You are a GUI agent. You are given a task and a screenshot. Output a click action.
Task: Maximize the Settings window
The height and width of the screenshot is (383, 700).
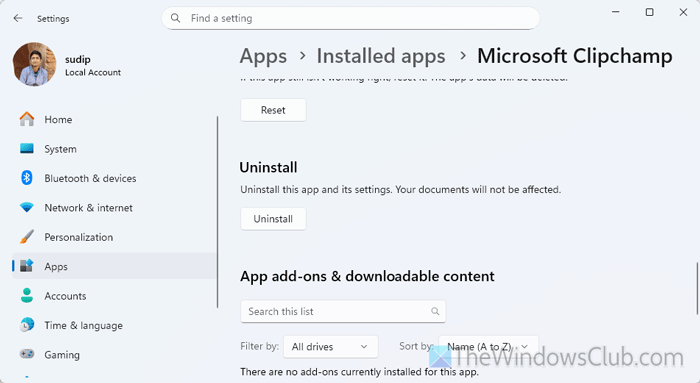pos(650,12)
